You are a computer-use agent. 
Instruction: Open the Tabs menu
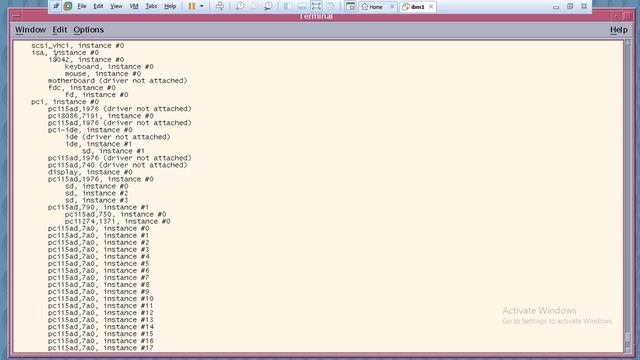151,6
